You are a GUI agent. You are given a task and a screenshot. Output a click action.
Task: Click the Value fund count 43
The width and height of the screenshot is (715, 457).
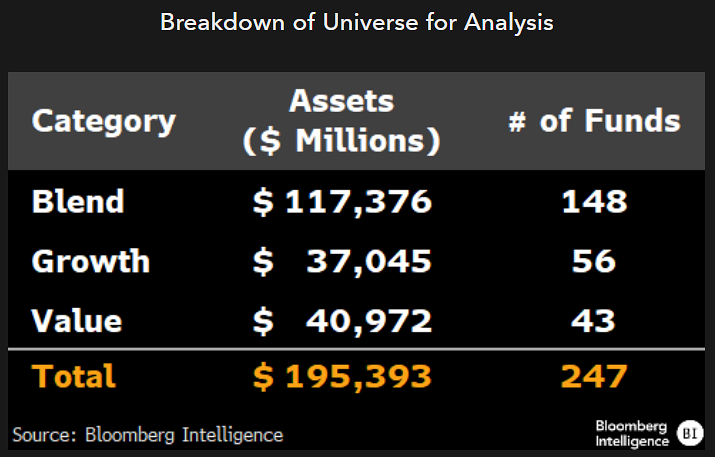click(x=594, y=321)
